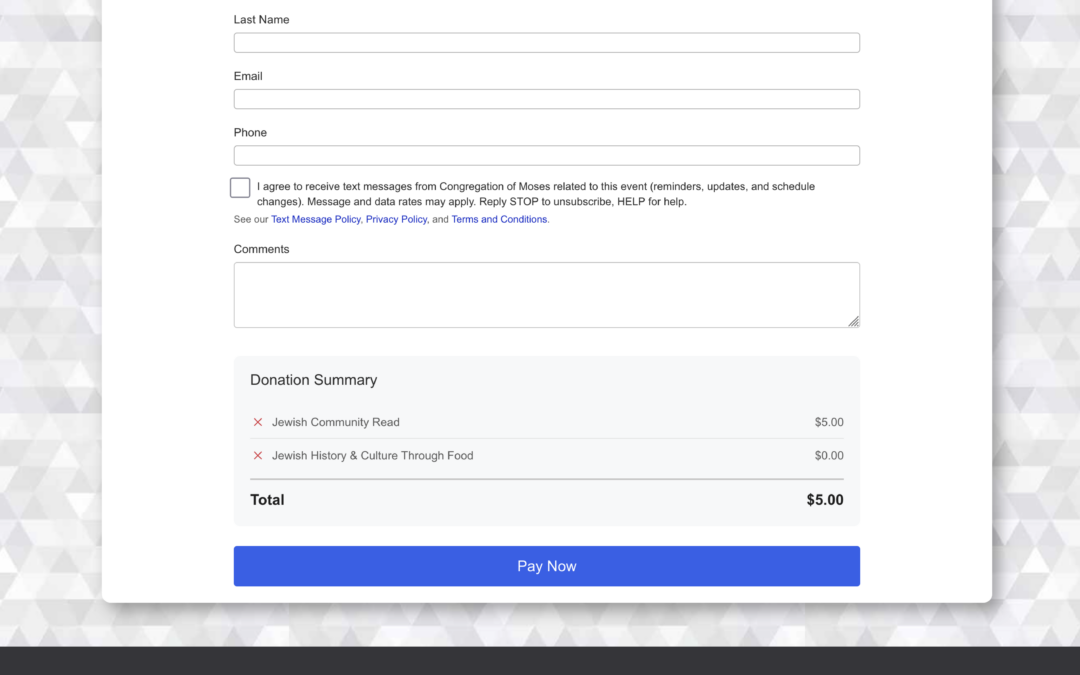Click inside the Comments text area

(x=546, y=295)
